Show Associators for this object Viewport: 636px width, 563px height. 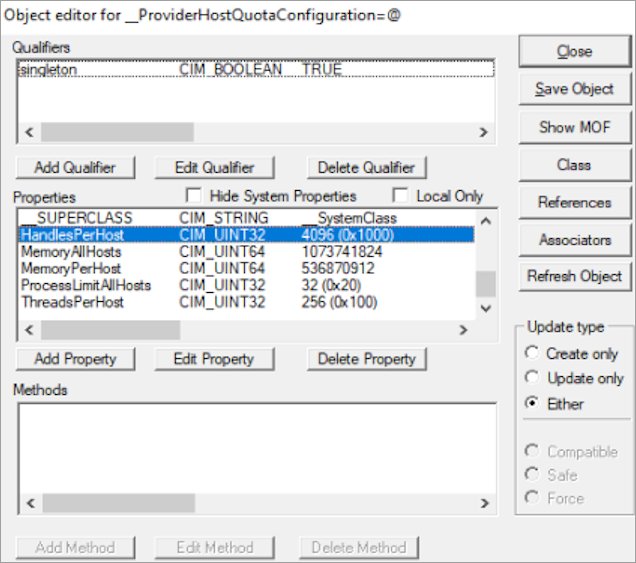[574, 240]
